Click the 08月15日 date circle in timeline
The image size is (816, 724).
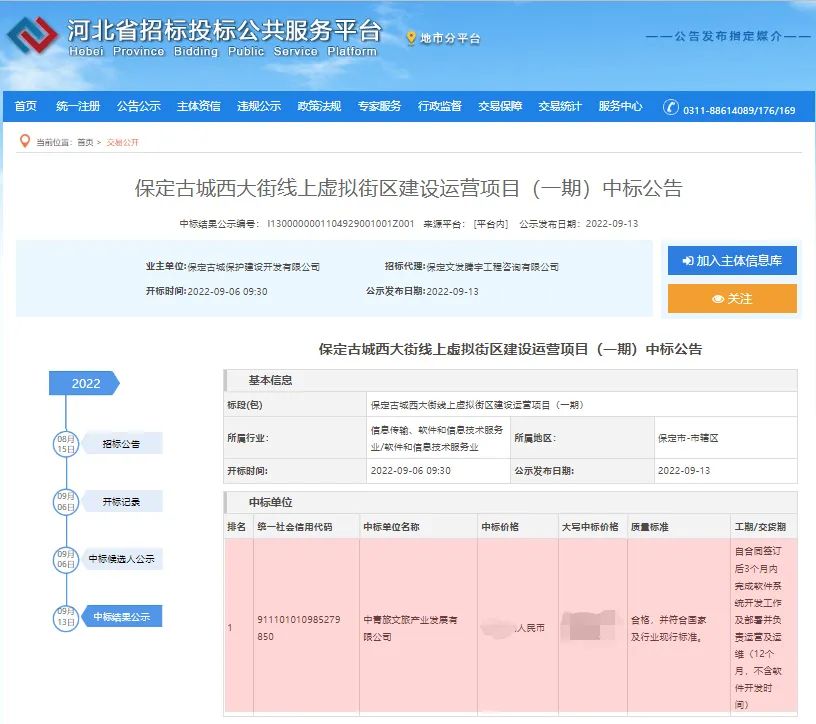[x=66, y=444]
